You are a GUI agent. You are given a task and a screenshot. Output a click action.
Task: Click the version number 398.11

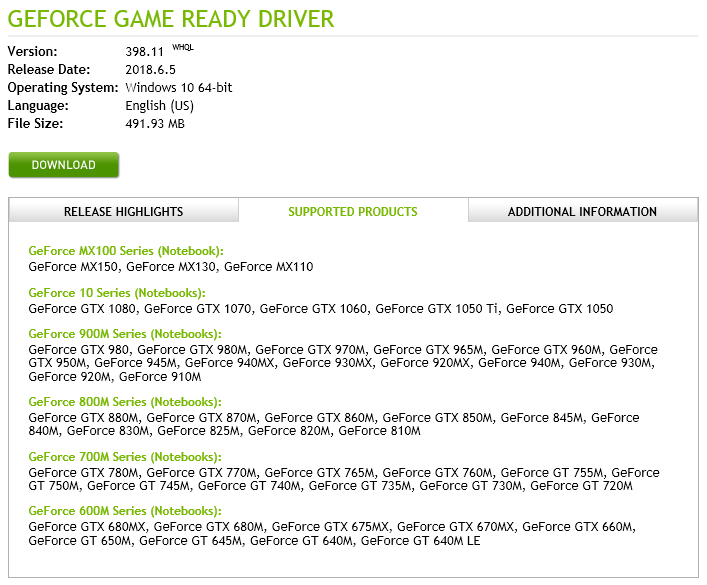(144, 52)
